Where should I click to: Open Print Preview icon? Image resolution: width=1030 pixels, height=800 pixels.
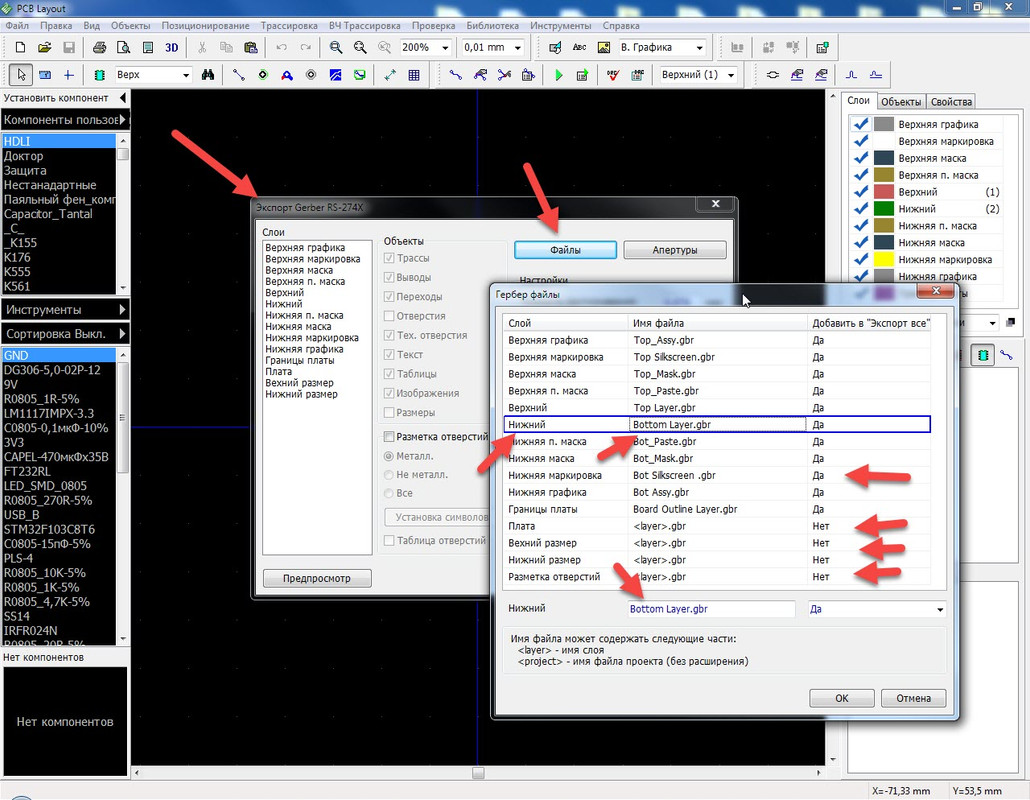[123, 47]
